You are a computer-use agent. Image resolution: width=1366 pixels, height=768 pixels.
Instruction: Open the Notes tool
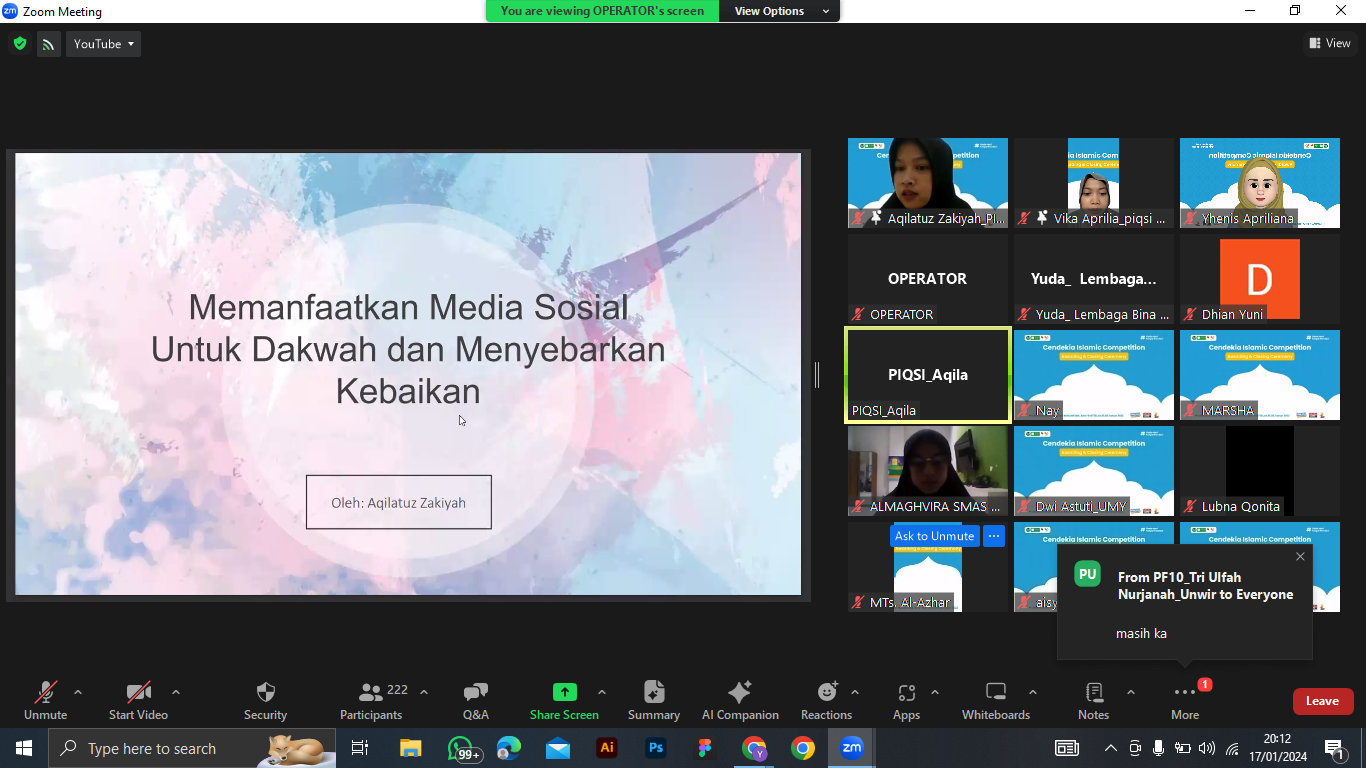click(x=1093, y=700)
